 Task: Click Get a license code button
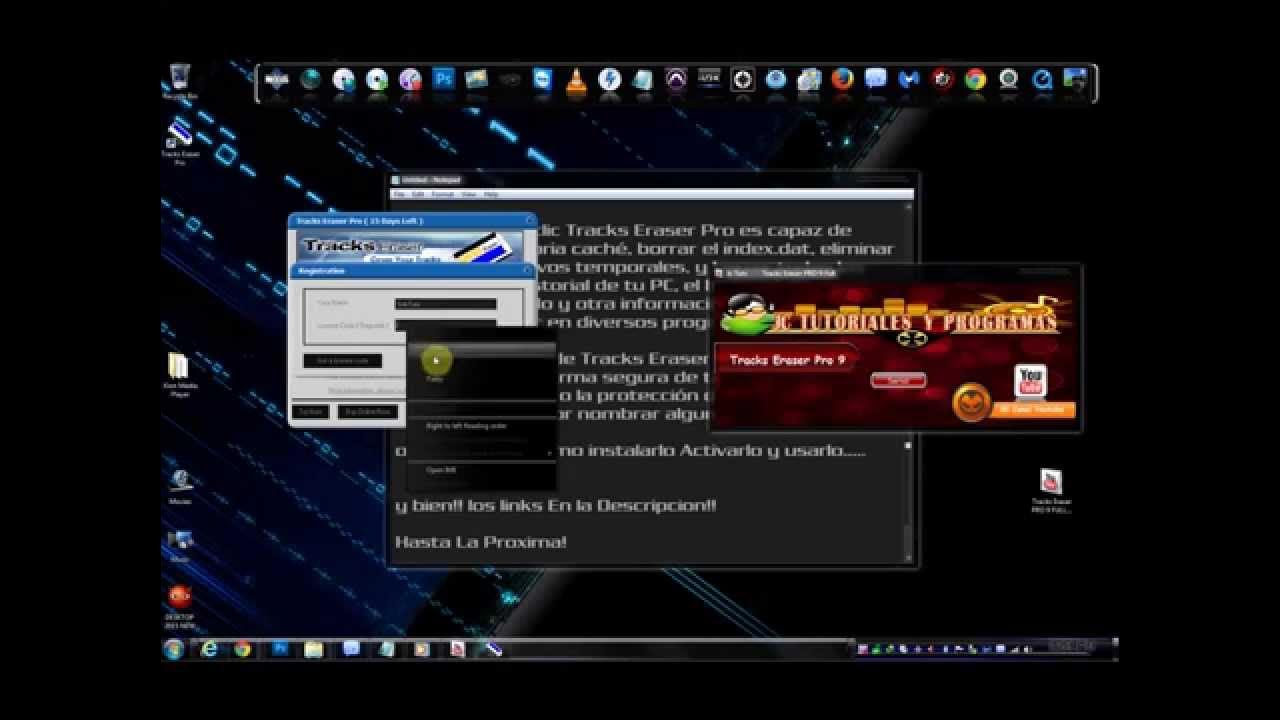[343, 360]
